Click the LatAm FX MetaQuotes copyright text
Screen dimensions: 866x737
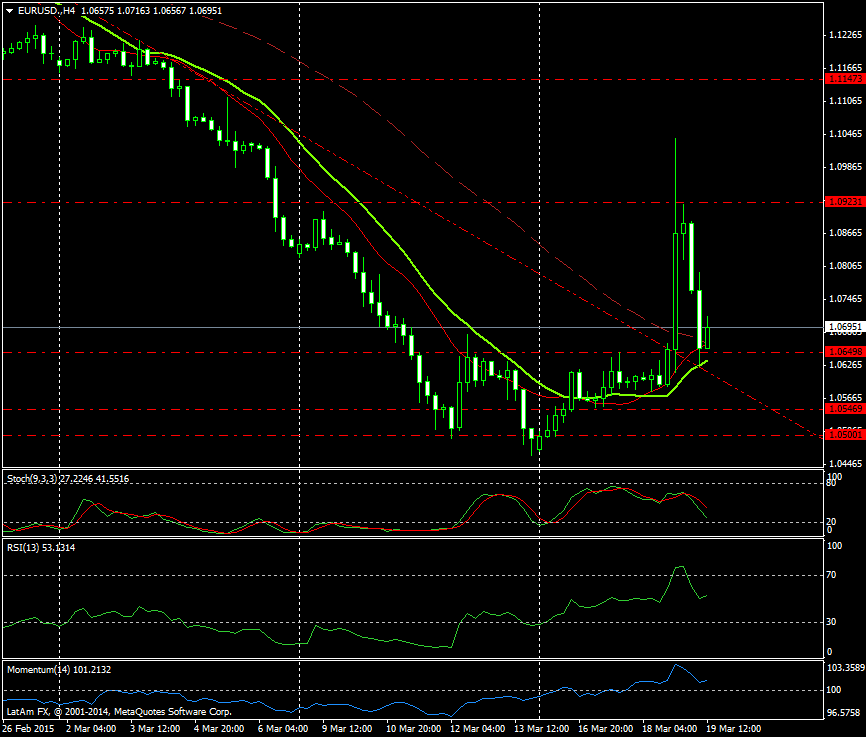[118, 712]
